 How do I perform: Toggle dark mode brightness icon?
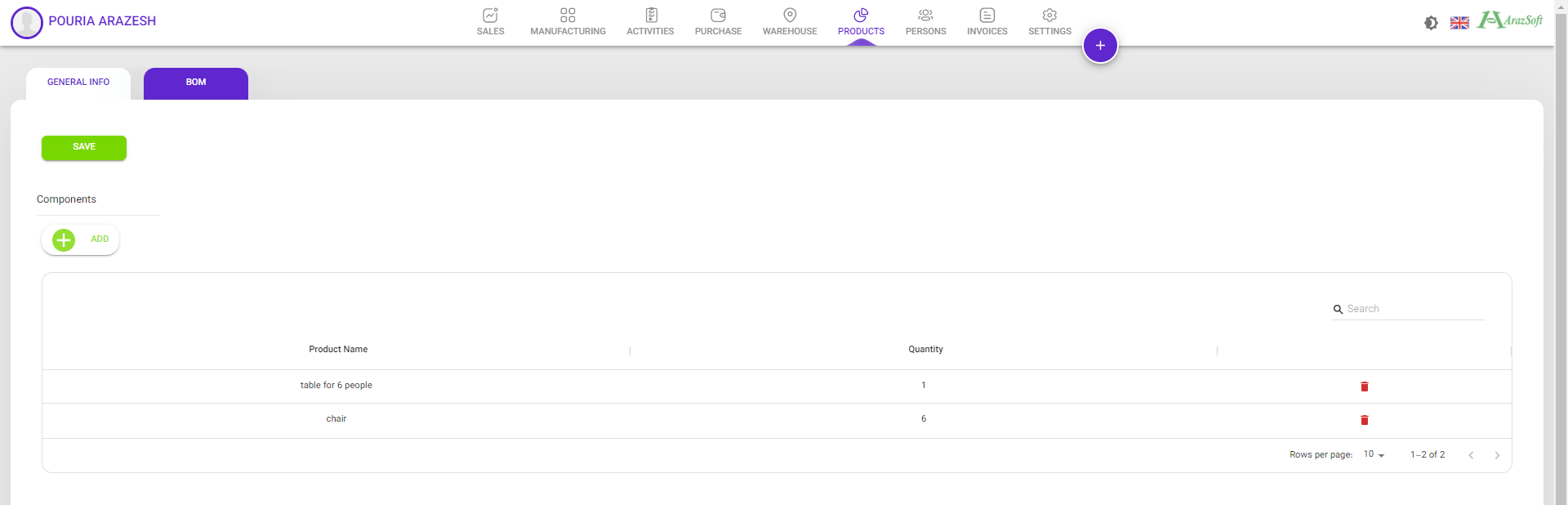point(1431,23)
